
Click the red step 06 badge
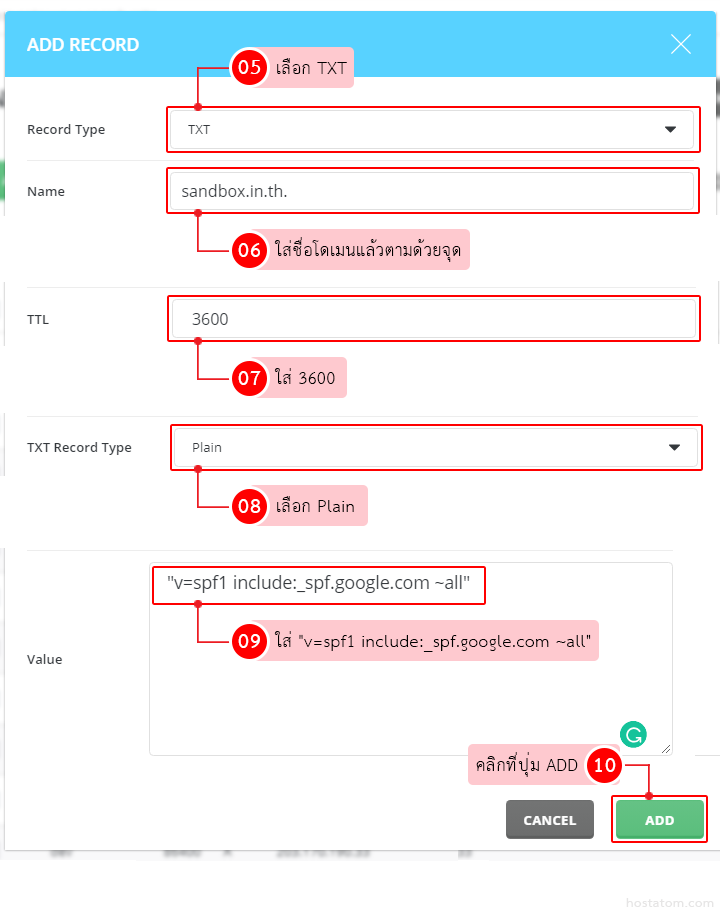coord(248,250)
